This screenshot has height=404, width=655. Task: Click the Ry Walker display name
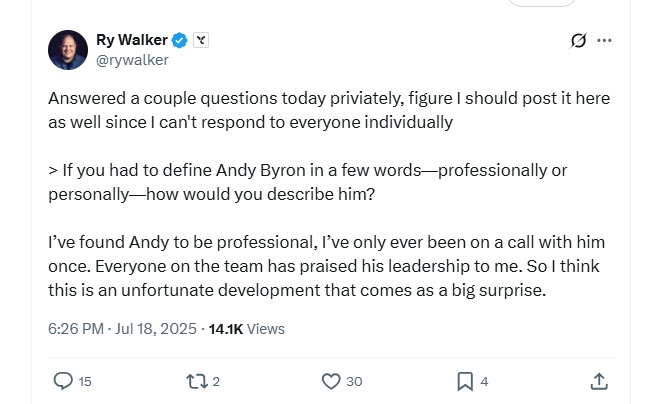pyautogui.click(x=131, y=40)
